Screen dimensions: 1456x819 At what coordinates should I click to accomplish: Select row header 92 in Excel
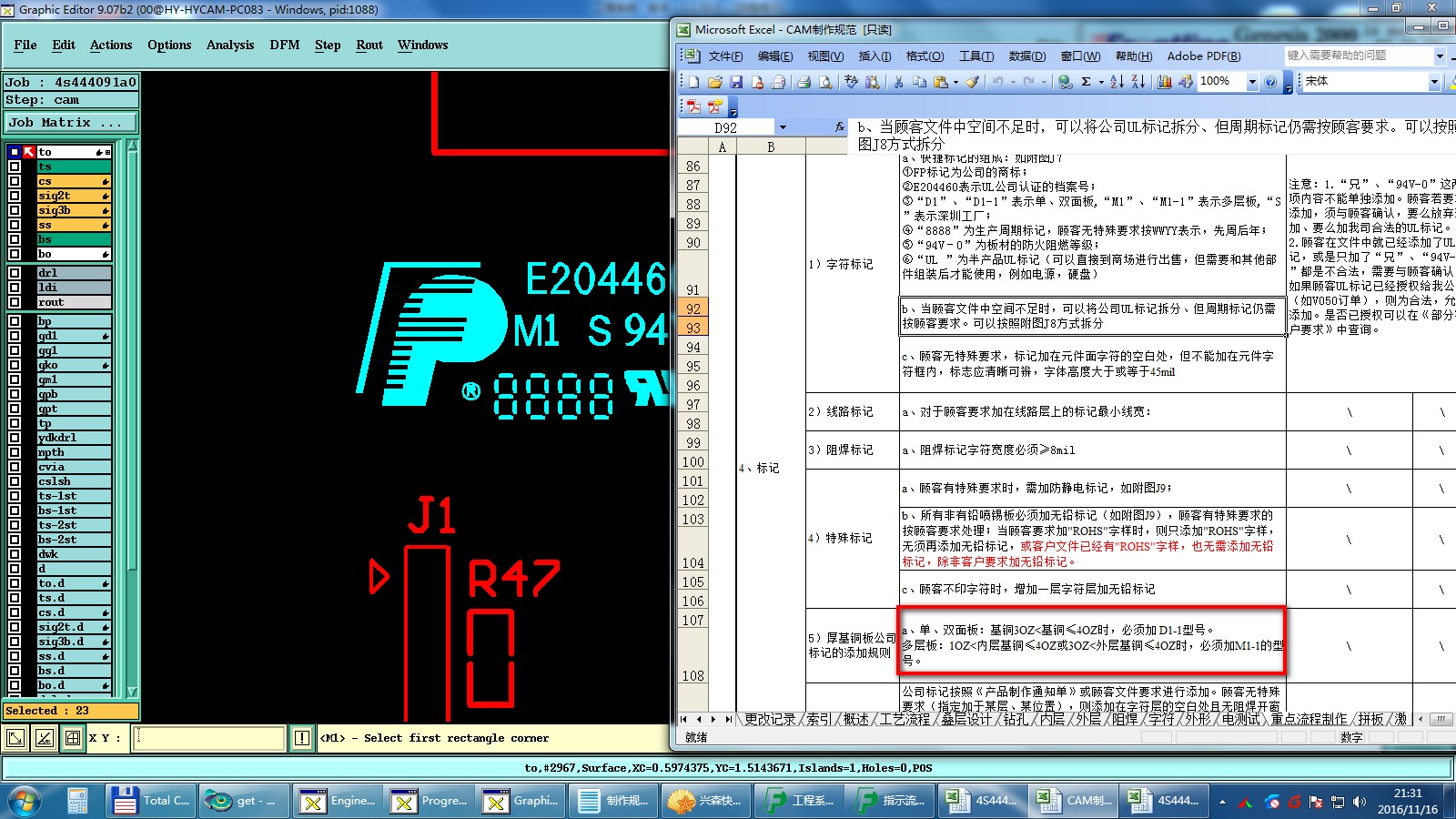click(693, 308)
